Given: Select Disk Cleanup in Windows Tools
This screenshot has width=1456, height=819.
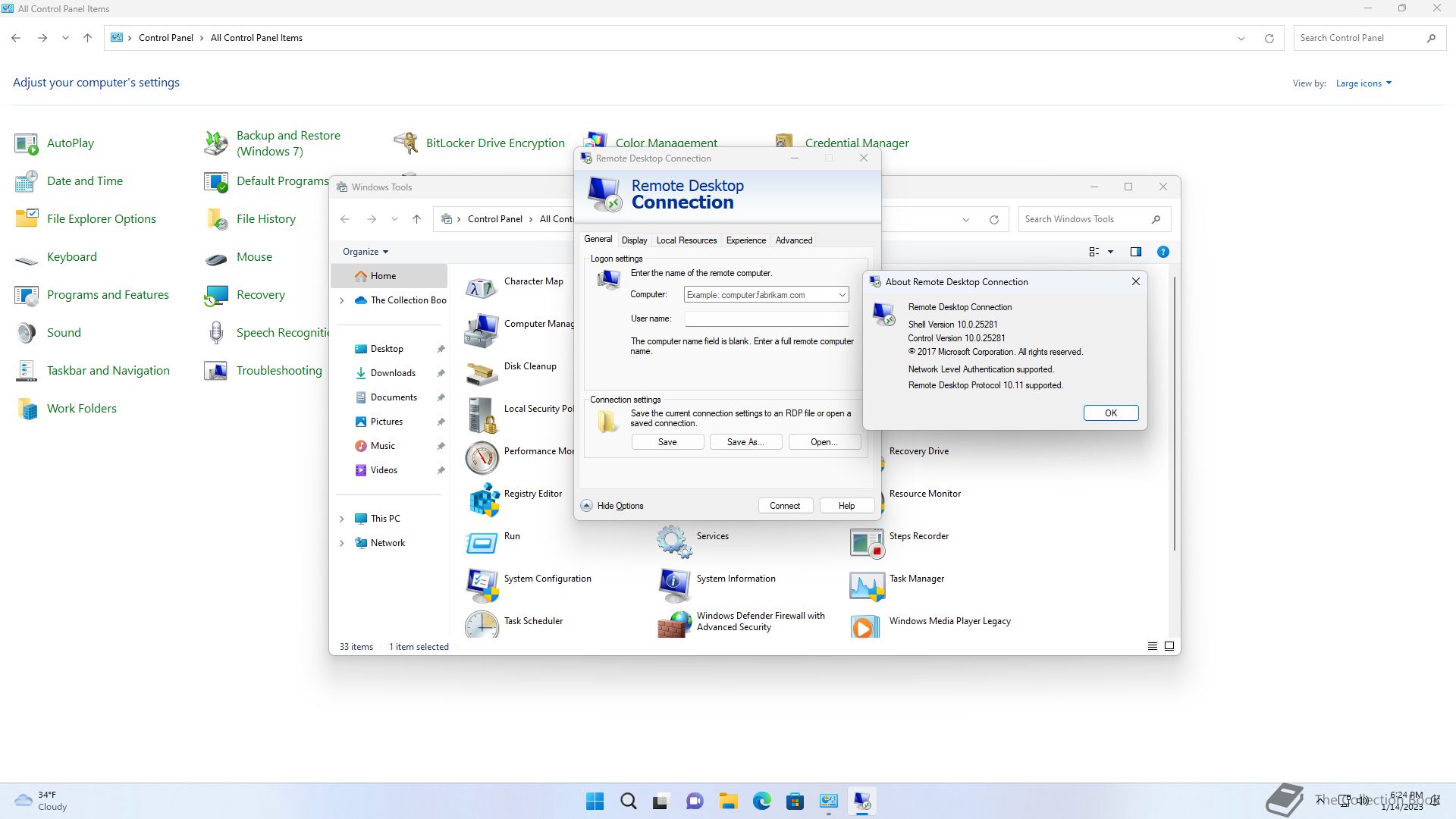Looking at the screenshot, I should click(x=512, y=372).
